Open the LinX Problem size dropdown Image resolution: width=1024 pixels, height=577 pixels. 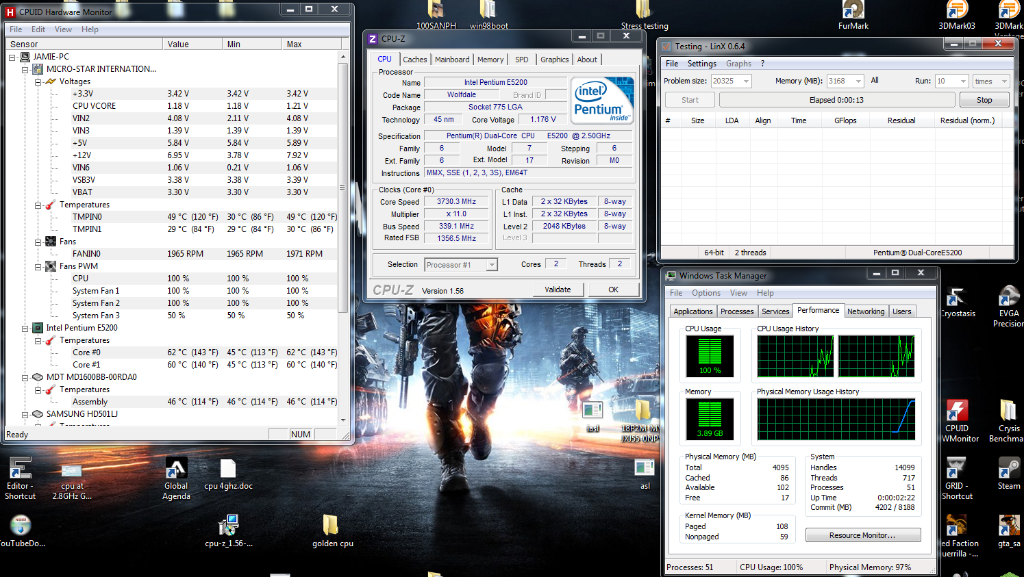746,81
